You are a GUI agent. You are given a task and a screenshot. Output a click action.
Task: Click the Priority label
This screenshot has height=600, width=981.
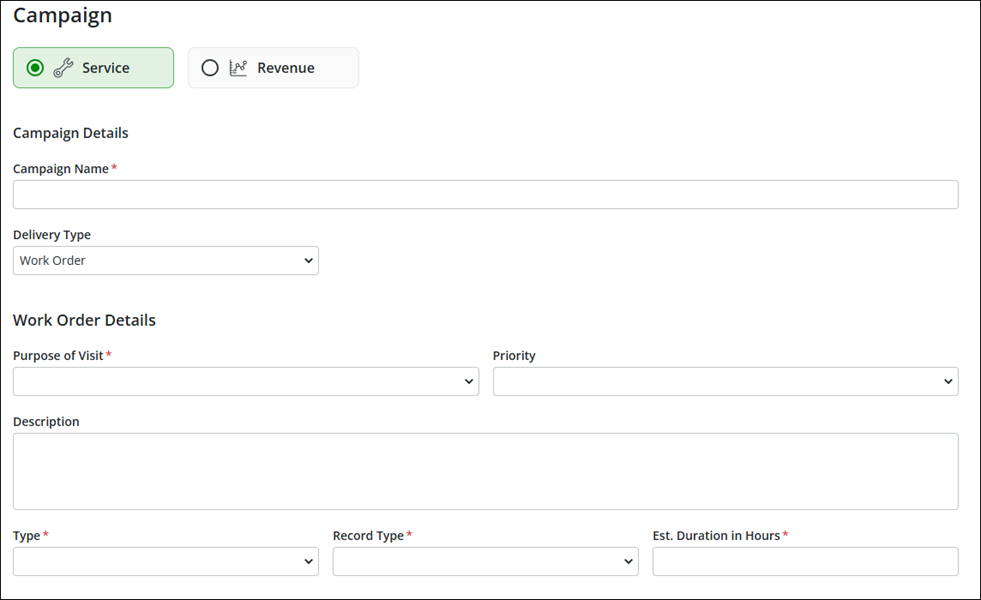pyautogui.click(x=514, y=355)
